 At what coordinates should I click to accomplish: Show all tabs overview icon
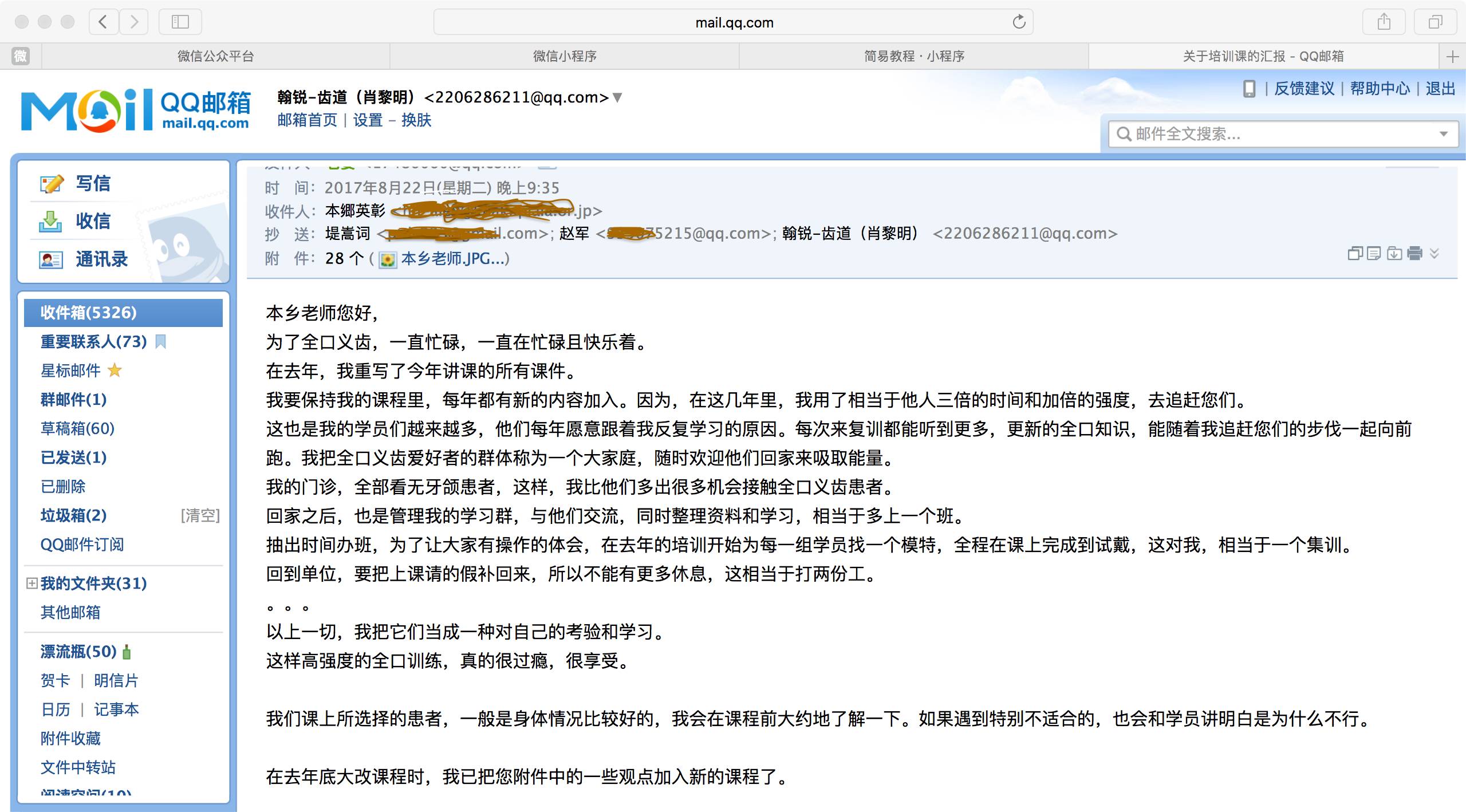[x=1435, y=22]
